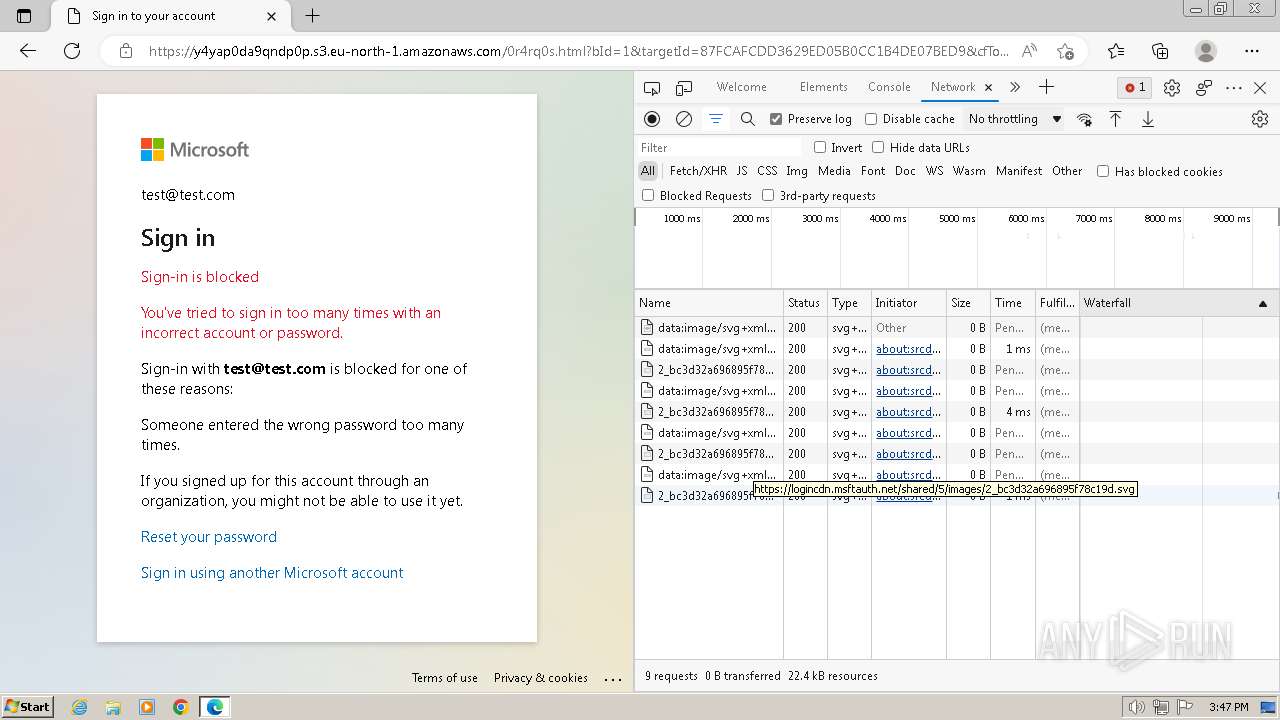Screen dimensions: 1280x720
Task: Sort requests by Name column header
Action: [x=709, y=303]
